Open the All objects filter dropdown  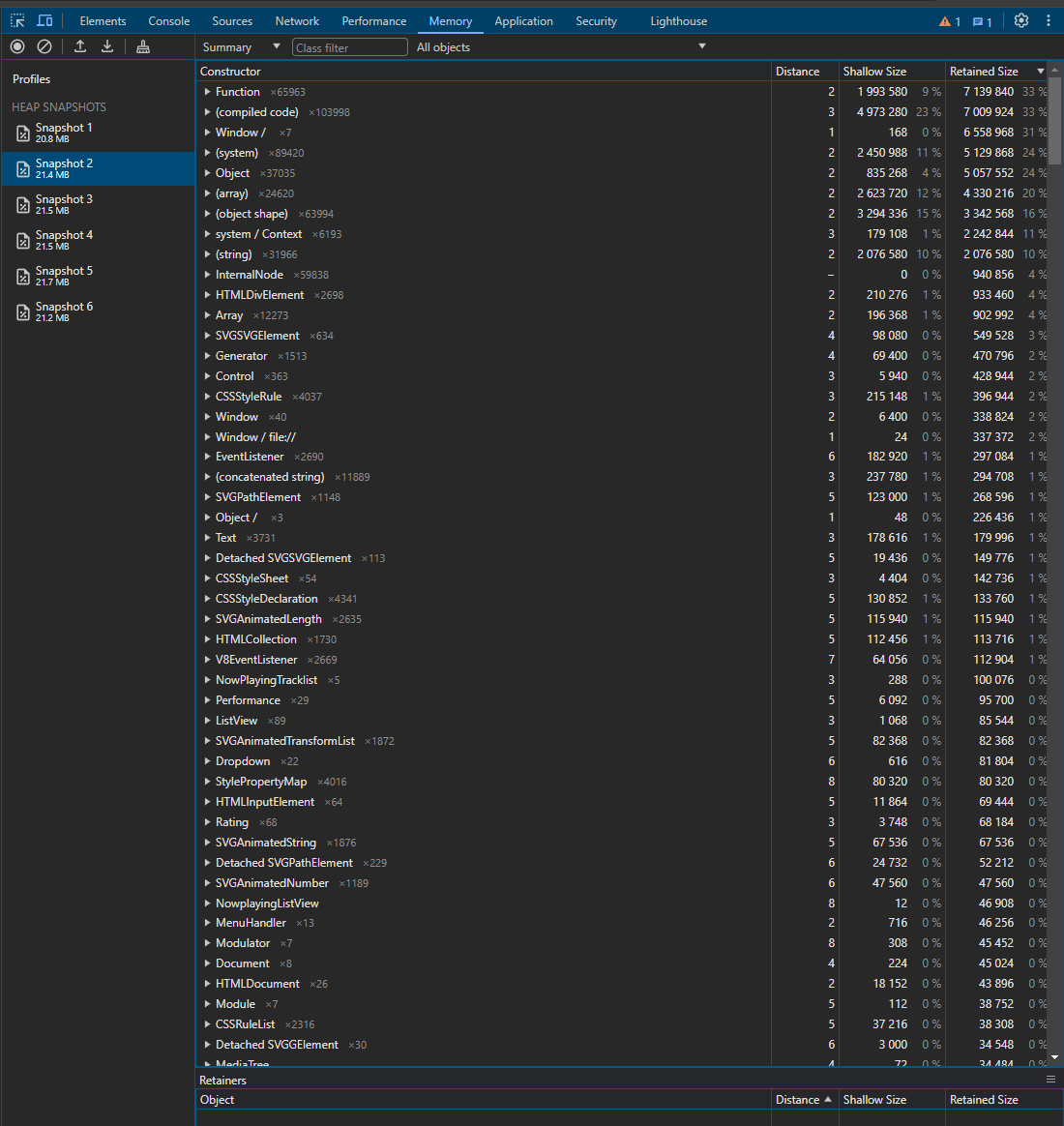pos(561,47)
